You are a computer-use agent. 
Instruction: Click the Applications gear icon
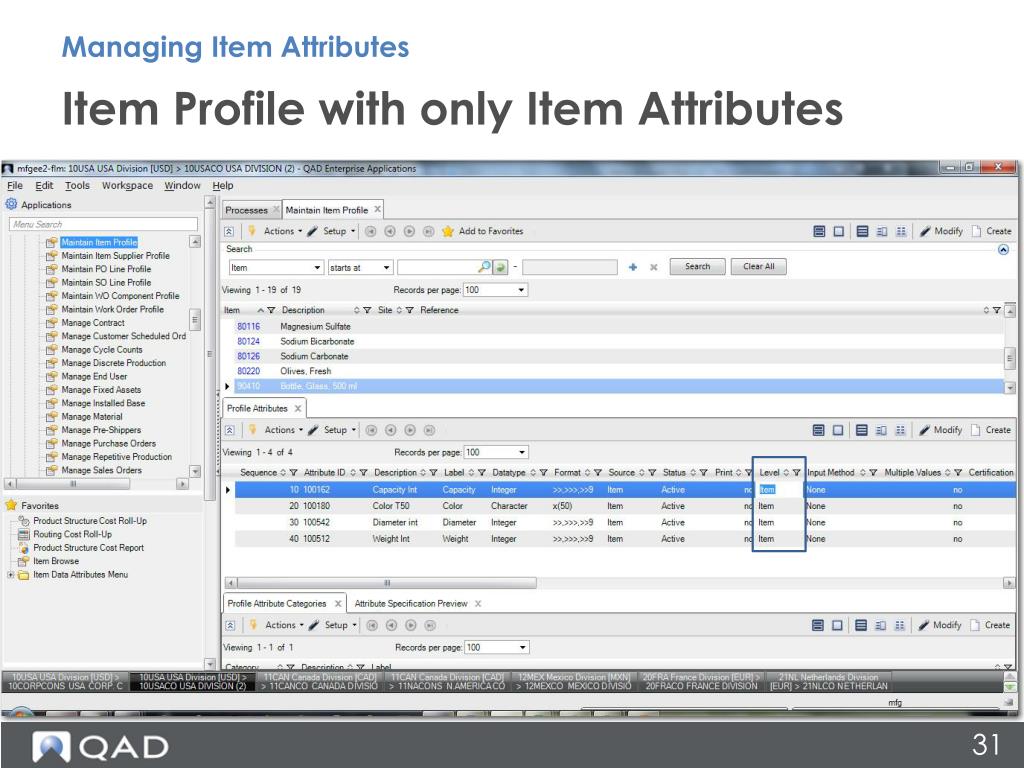11,204
